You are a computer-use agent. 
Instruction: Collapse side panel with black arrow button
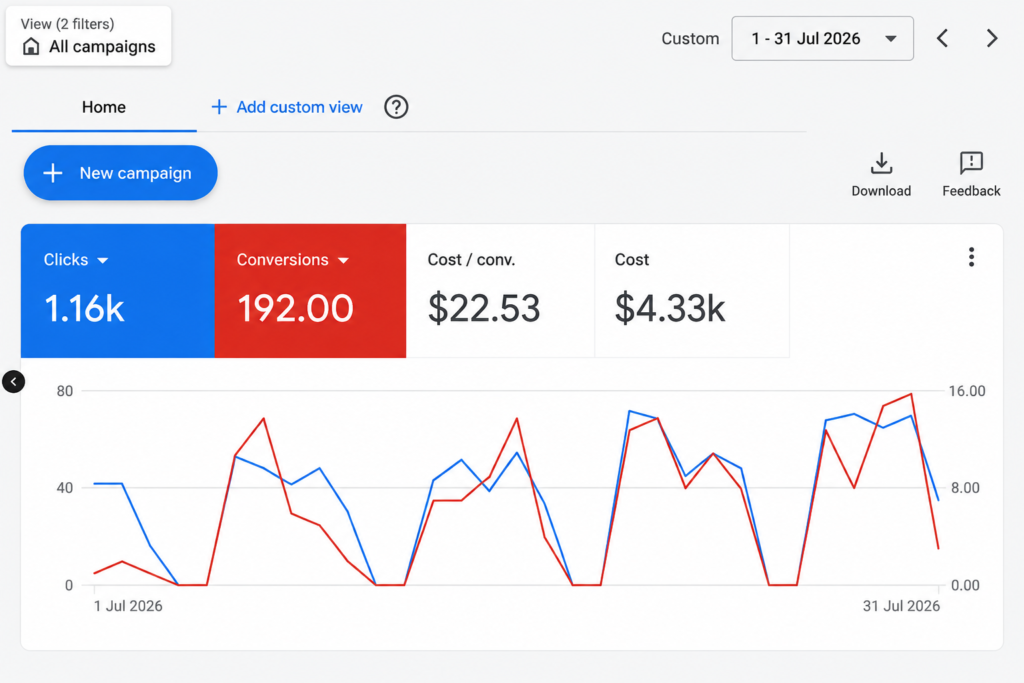tap(14, 381)
